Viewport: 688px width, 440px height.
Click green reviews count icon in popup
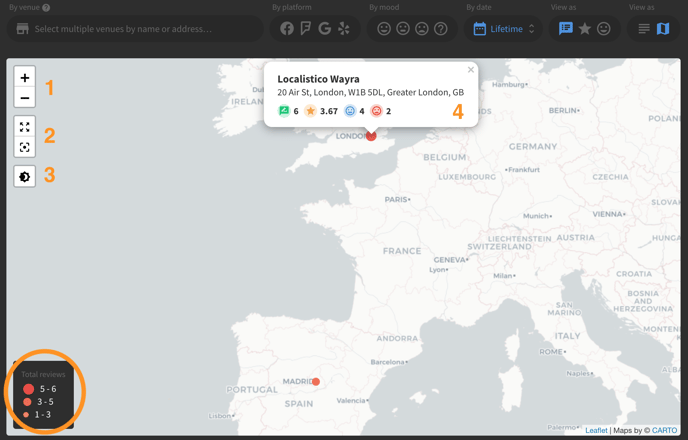[x=284, y=111]
